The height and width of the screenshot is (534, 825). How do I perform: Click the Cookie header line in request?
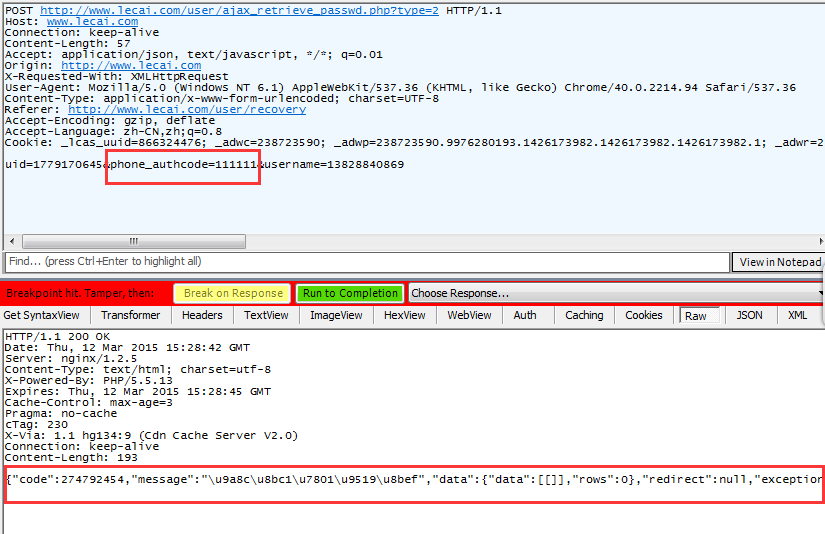click(x=415, y=143)
